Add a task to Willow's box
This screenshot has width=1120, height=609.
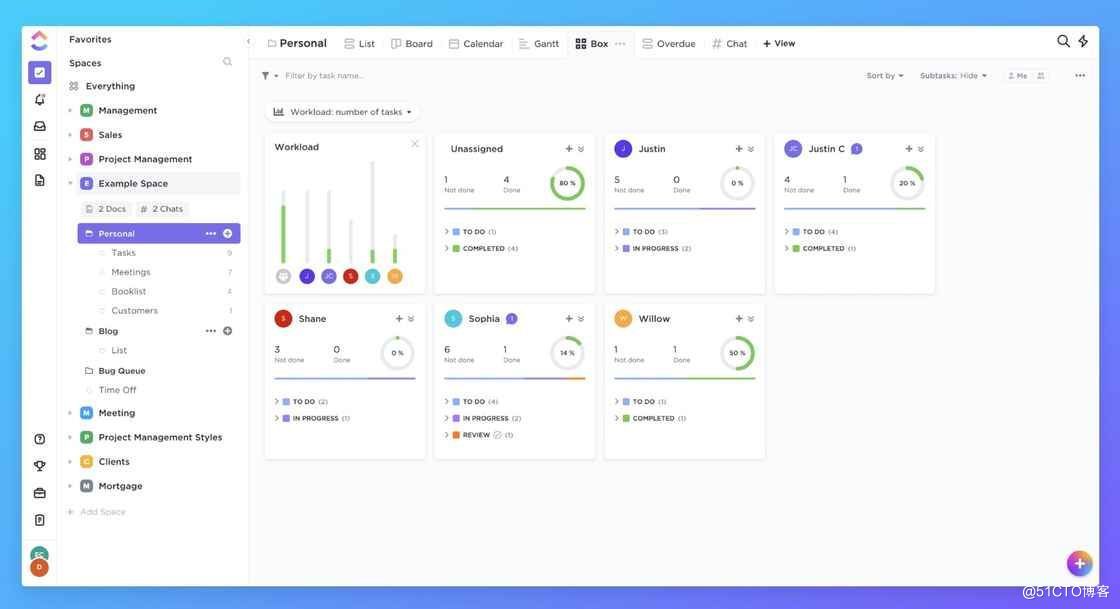[739, 318]
